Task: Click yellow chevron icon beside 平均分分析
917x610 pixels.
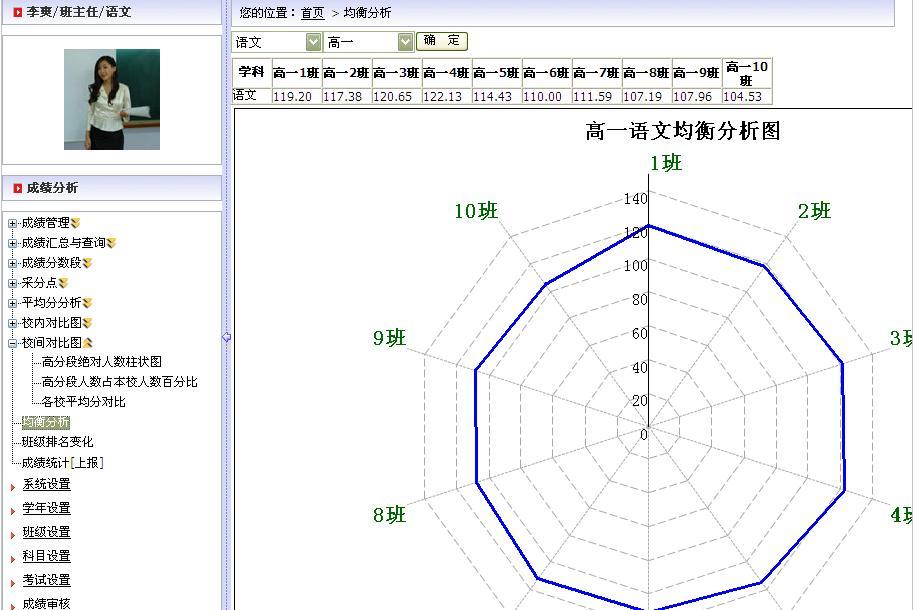Action: [x=88, y=303]
